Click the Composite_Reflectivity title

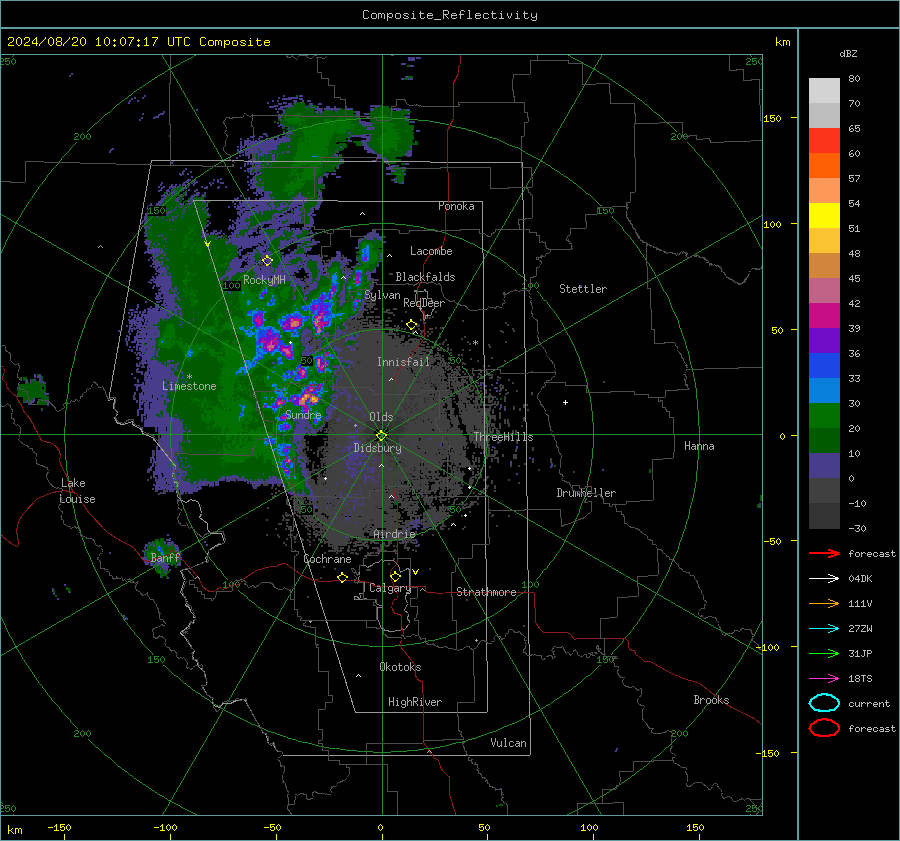pyautogui.click(x=449, y=15)
